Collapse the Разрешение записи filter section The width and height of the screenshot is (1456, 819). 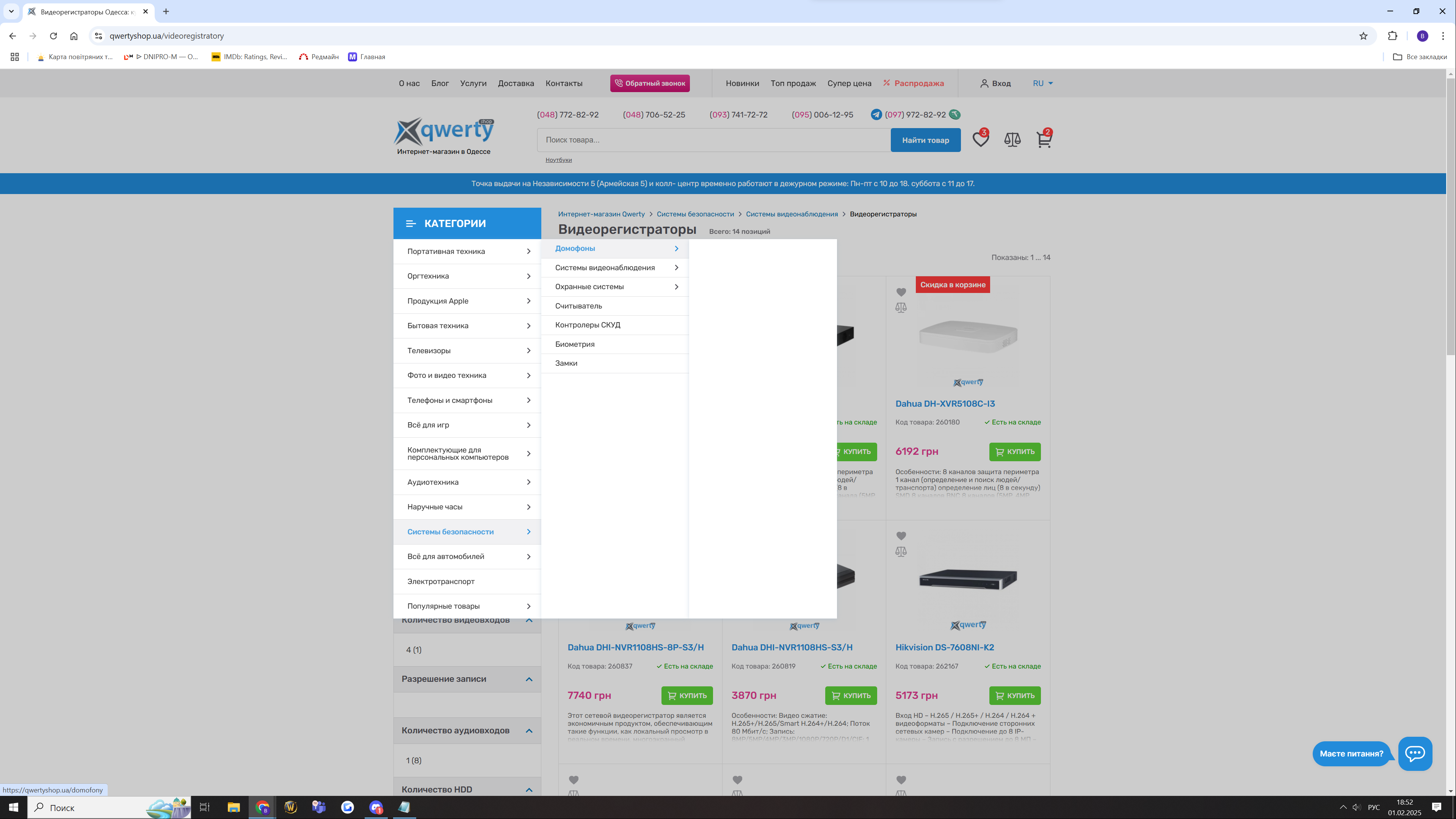click(528, 680)
